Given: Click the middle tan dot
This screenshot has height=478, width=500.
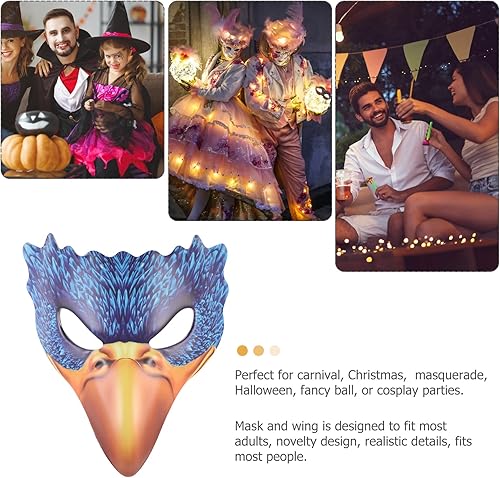Looking at the screenshot, I should pyautogui.click(x=259, y=351).
